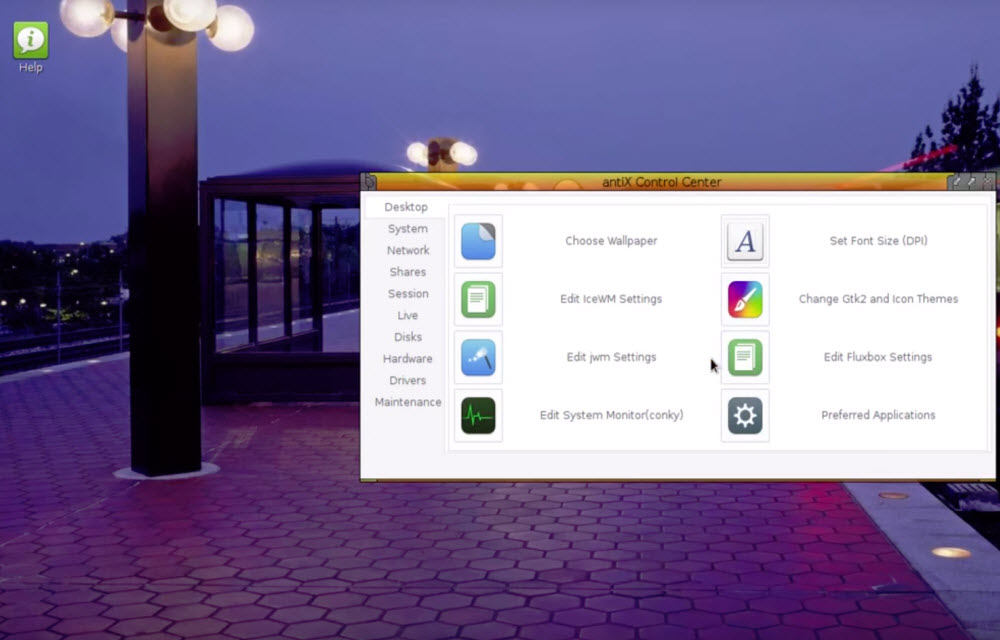Click the Edit Fluxbox Settings label
The height and width of the screenshot is (640, 1000).
click(878, 357)
